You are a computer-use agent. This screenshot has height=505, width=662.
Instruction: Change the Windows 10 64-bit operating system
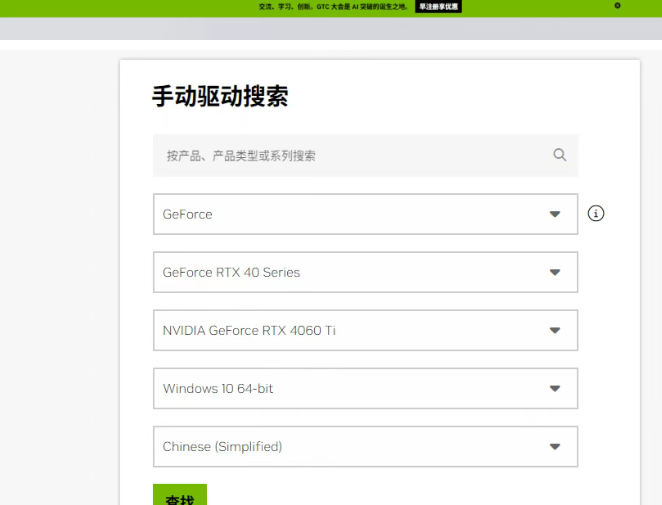coord(350,388)
